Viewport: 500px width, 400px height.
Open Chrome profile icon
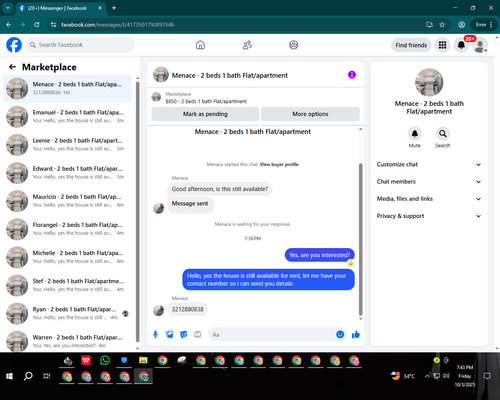click(461, 25)
